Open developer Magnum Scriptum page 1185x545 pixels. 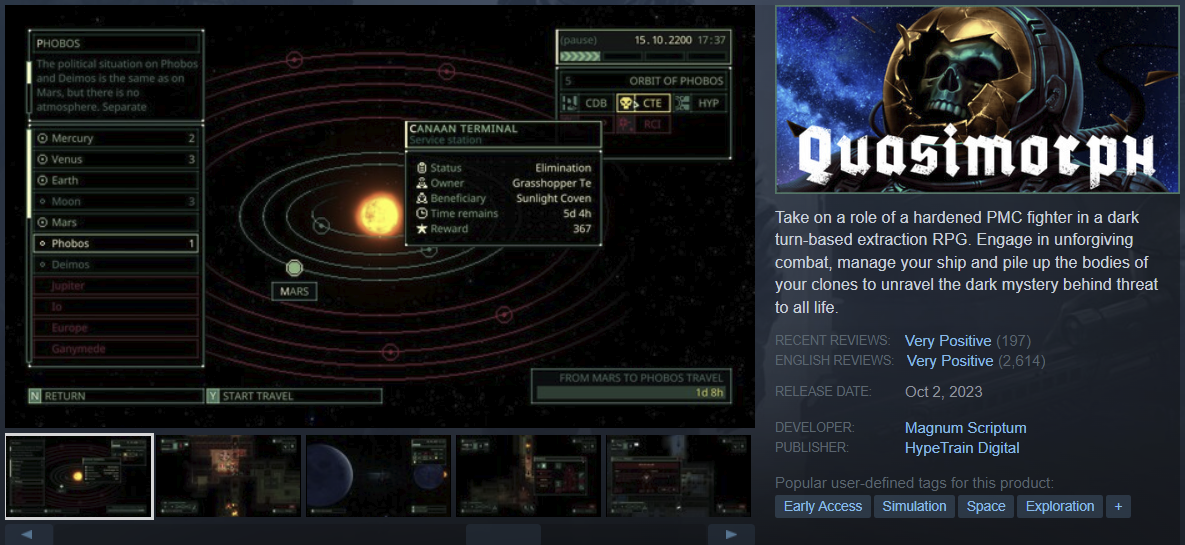click(965, 429)
